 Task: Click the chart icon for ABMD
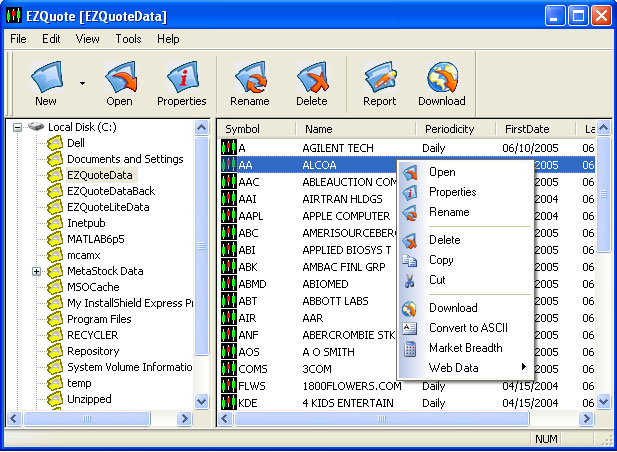[x=229, y=284]
